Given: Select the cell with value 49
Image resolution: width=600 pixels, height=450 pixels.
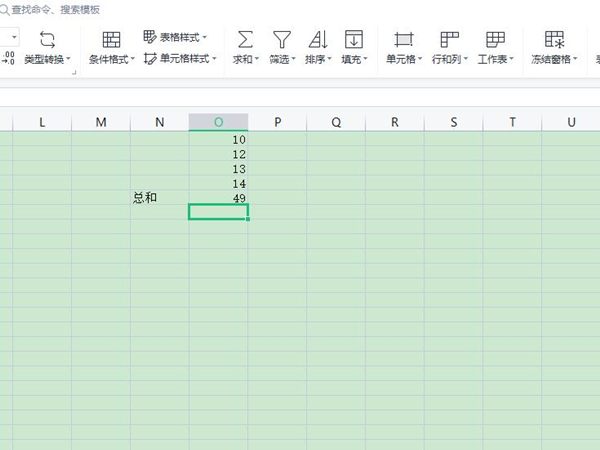Looking at the screenshot, I should click(218, 198).
